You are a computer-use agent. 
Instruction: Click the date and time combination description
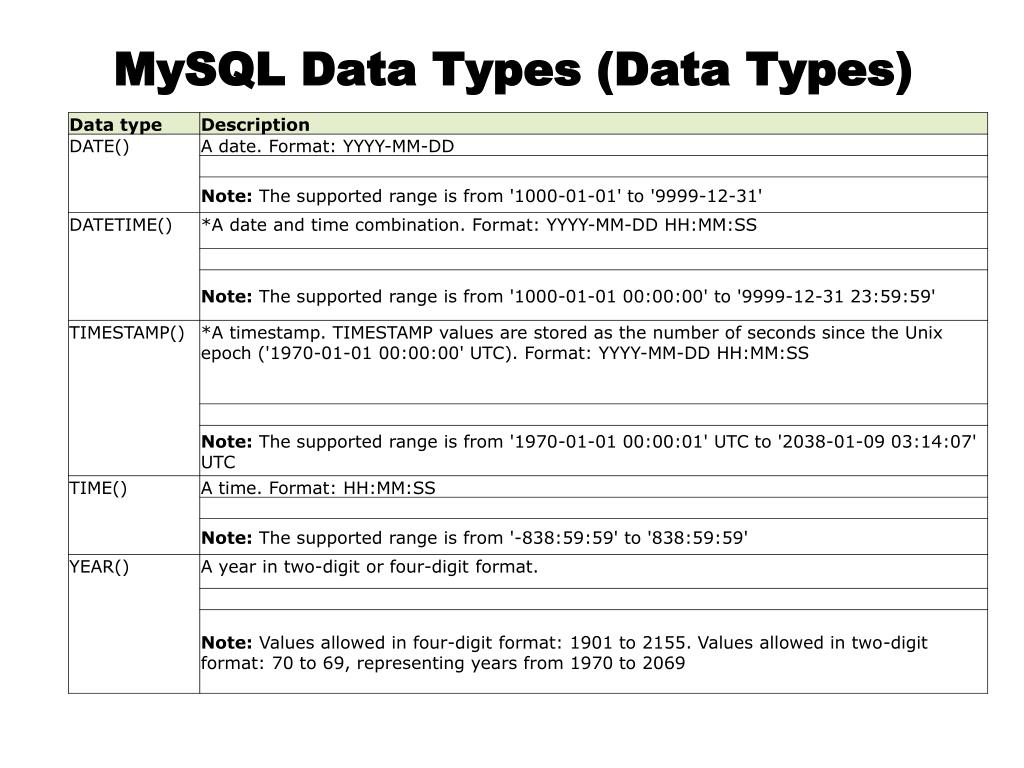(x=479, y=225)
